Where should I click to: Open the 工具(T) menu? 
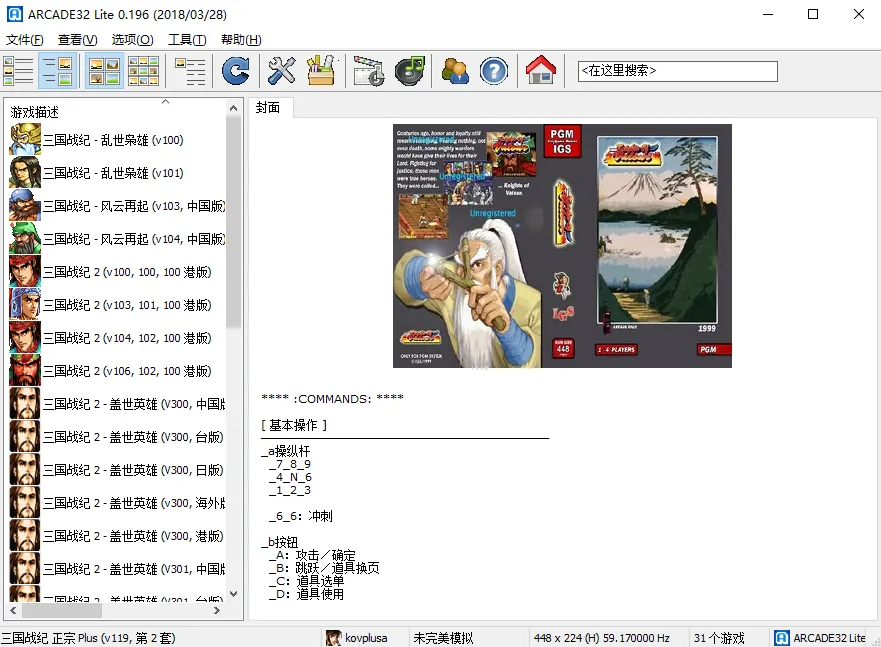tap(187, 40)
